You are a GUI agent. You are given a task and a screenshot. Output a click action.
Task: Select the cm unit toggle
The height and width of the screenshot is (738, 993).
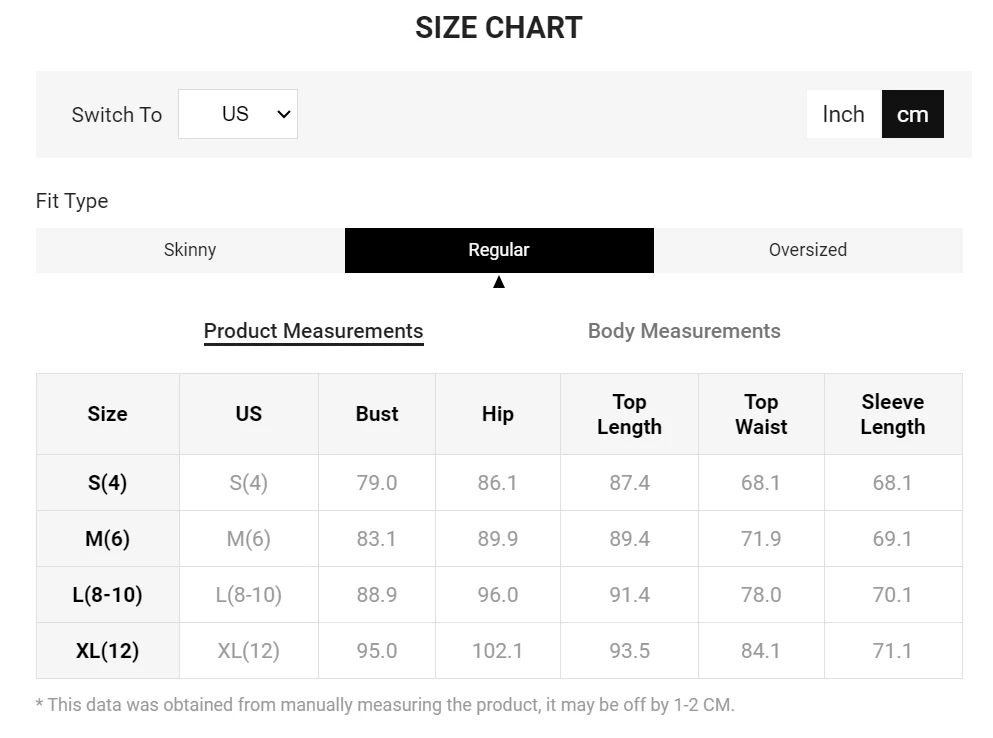coord(912,114)
